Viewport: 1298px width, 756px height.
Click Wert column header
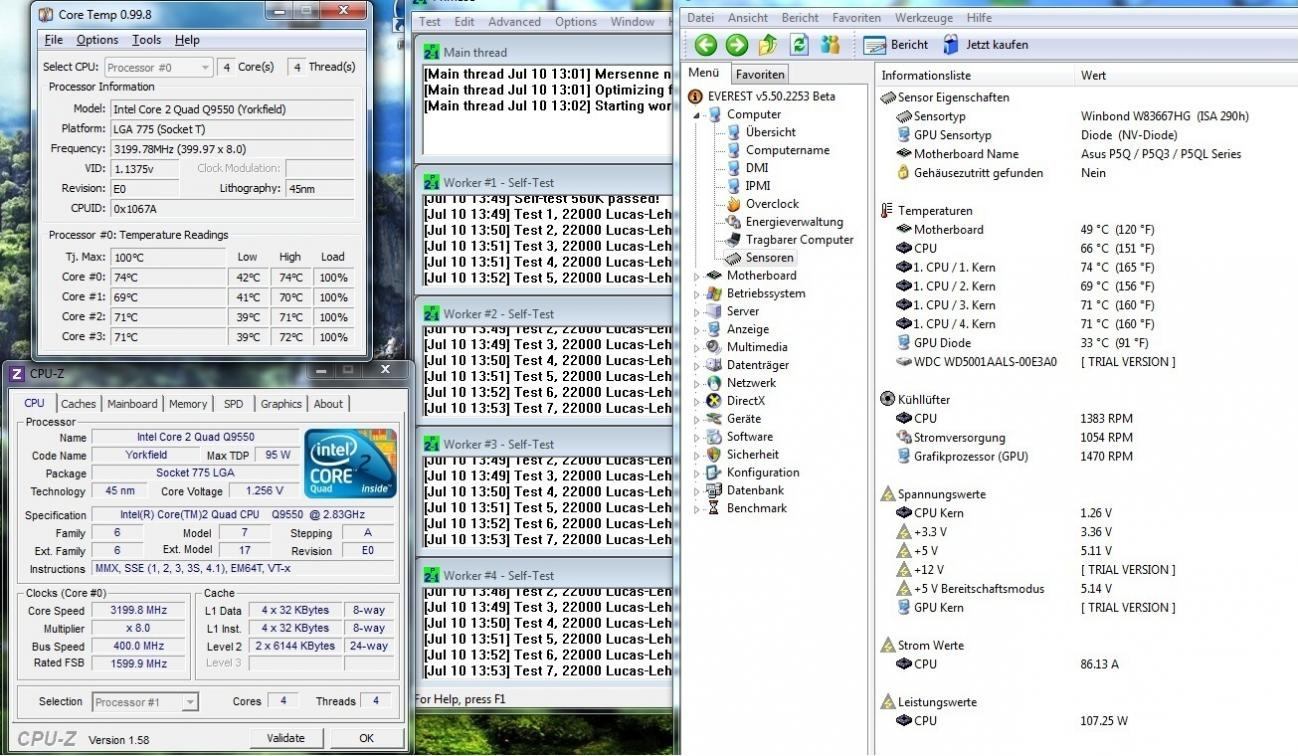point(1093,76)
